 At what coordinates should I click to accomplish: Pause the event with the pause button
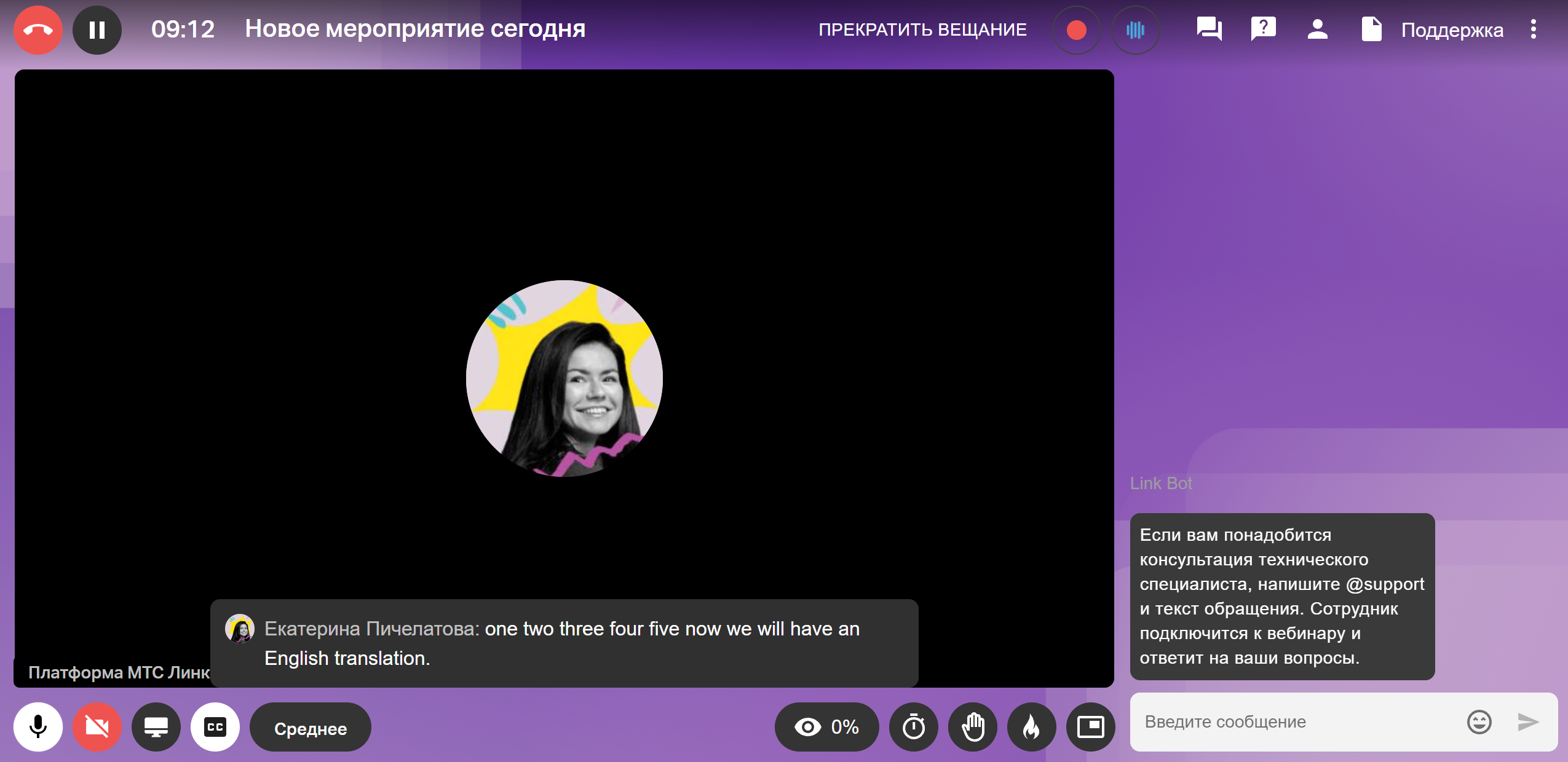tap(97, 29)
